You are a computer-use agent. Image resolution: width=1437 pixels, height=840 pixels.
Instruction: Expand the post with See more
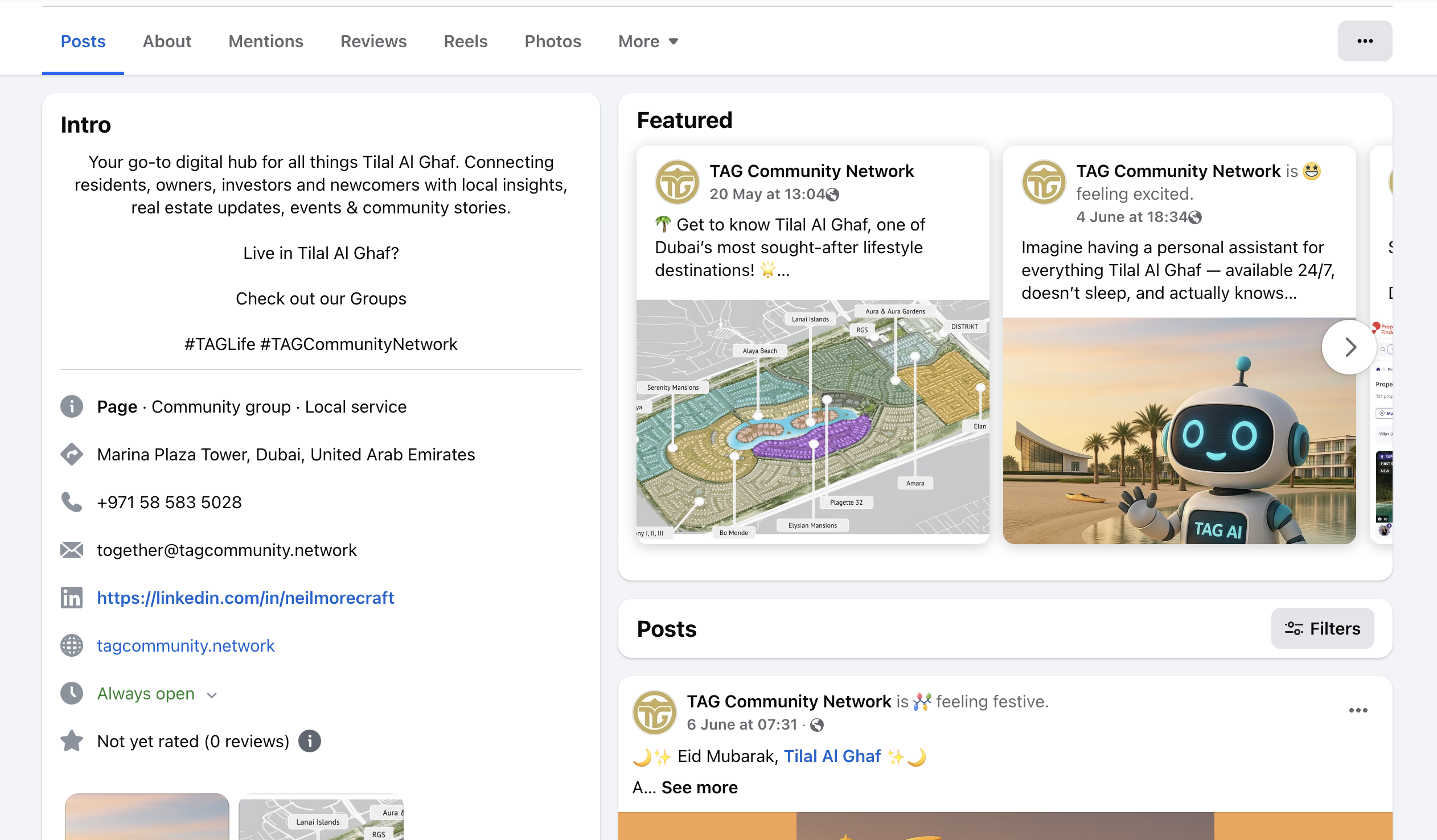click(x=699, y=788)
